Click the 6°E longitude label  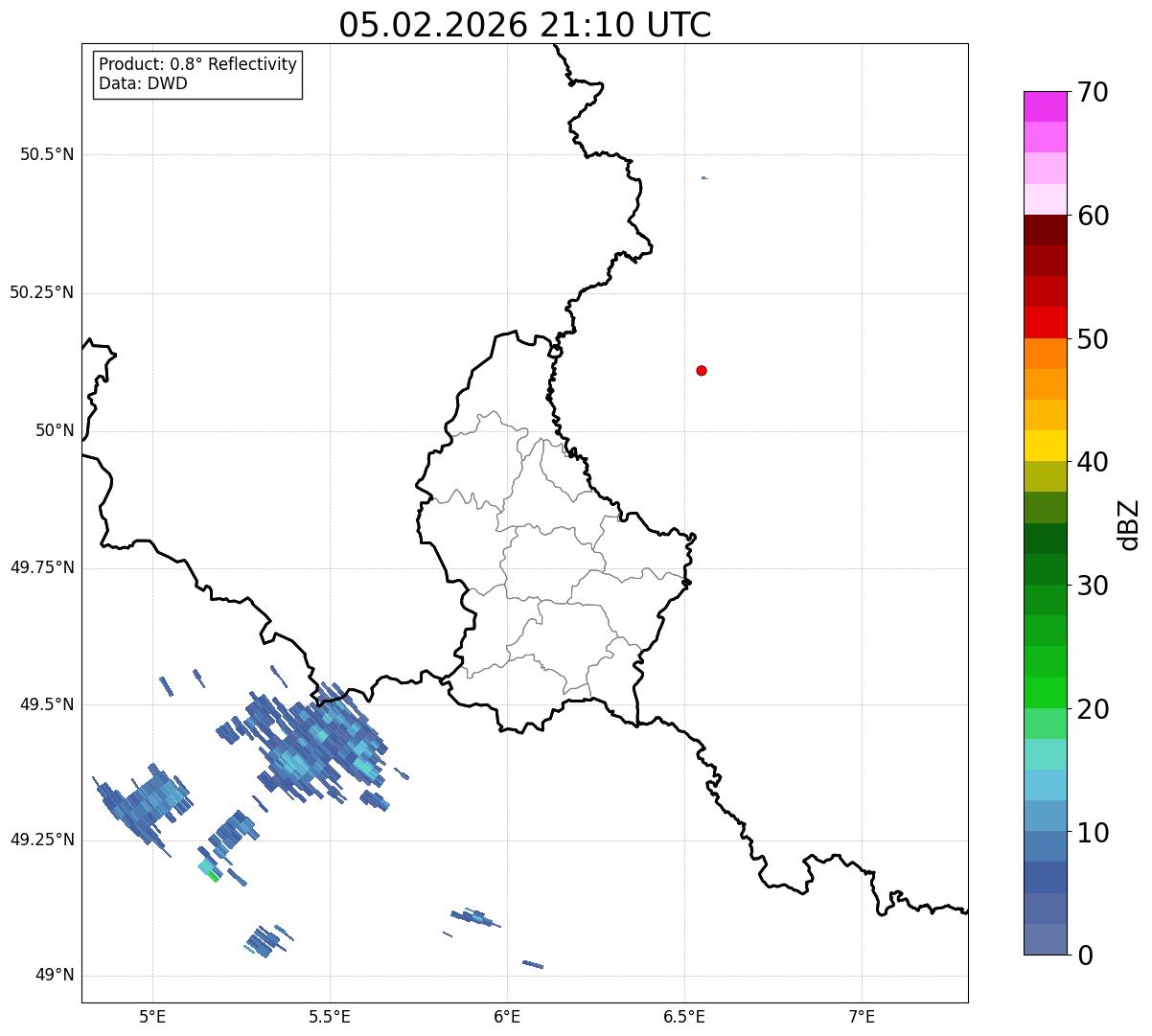click(x=507, y=1016)
